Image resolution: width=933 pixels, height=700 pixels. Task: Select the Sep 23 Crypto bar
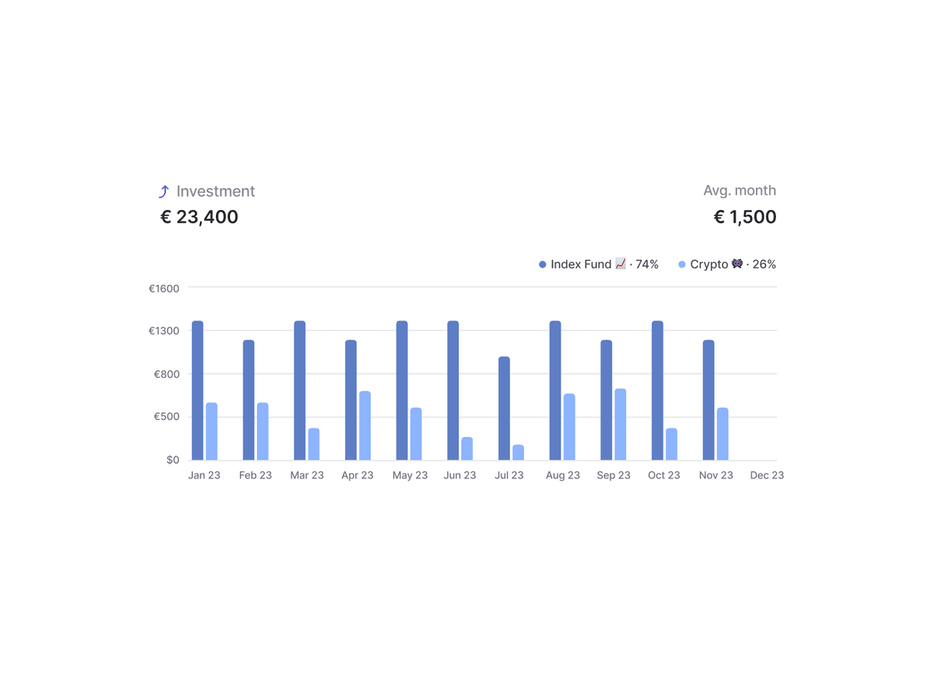(x=620, y=425)
